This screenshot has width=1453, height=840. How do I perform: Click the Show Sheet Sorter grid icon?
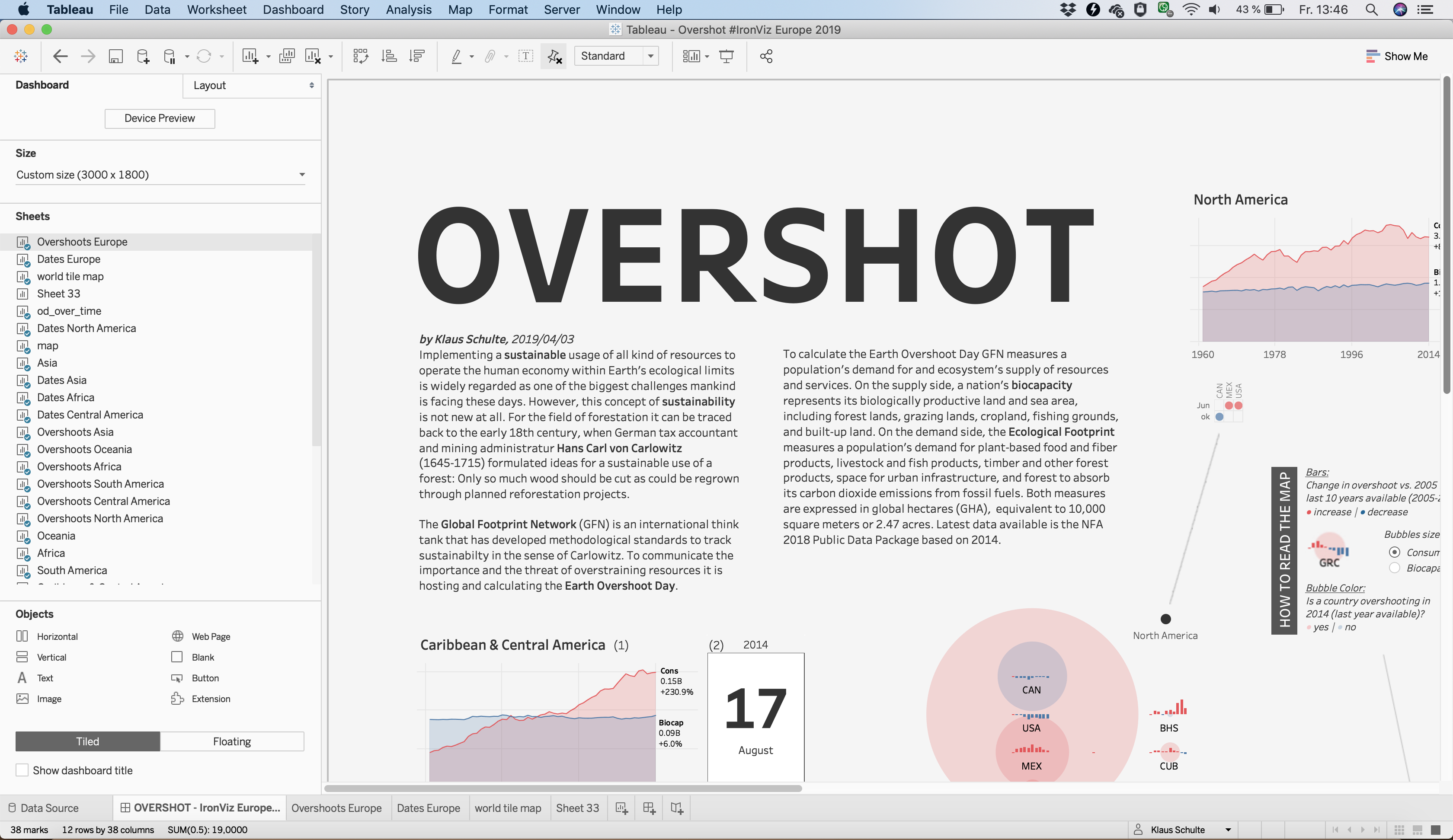[1399, 830]
